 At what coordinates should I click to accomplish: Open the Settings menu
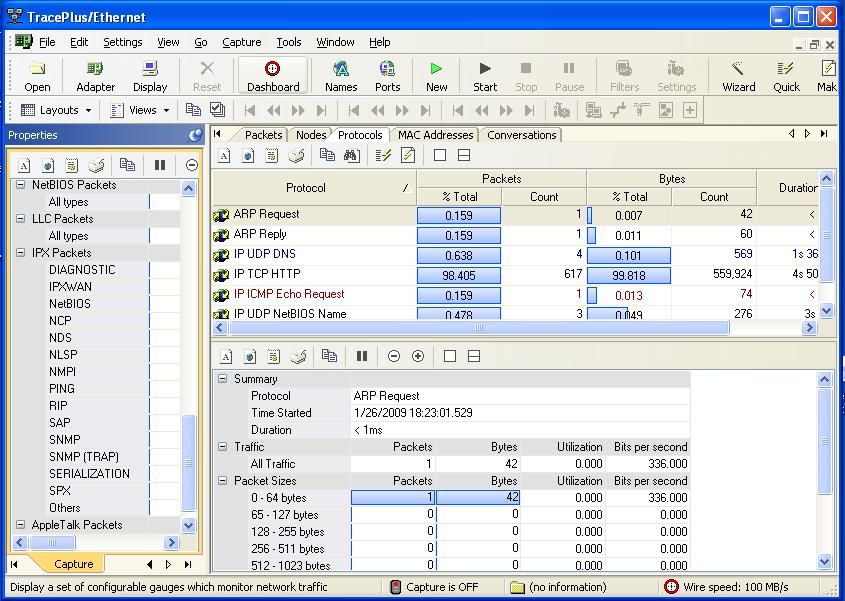pos(123,42)
